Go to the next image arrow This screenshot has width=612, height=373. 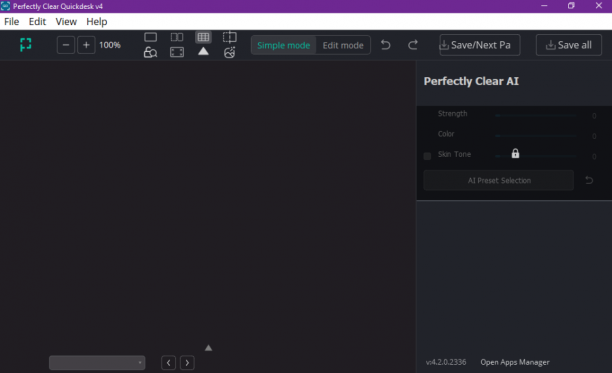(x=187, y=363)
